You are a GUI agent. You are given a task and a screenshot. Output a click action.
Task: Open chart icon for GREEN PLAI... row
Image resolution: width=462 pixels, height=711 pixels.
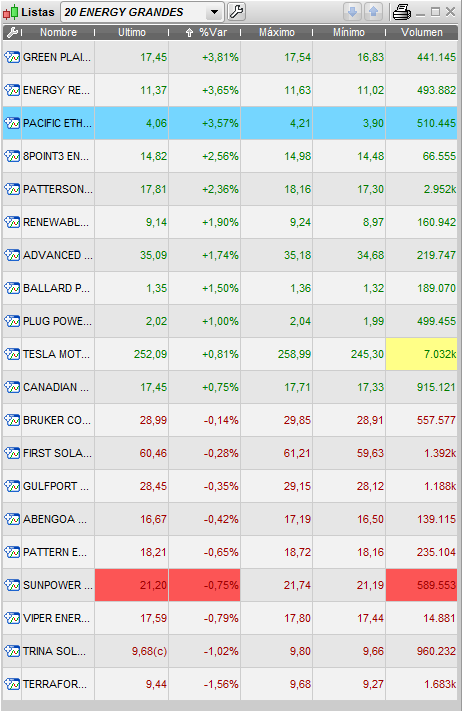point(12,57)
